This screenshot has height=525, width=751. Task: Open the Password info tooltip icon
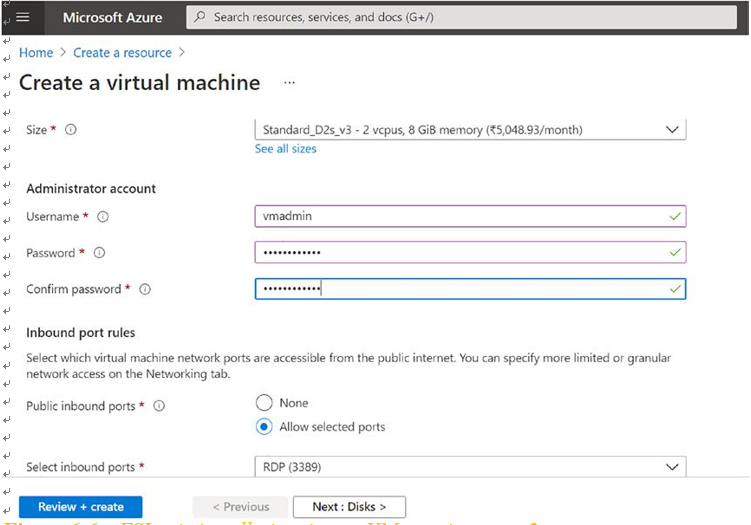click(99, 252)
